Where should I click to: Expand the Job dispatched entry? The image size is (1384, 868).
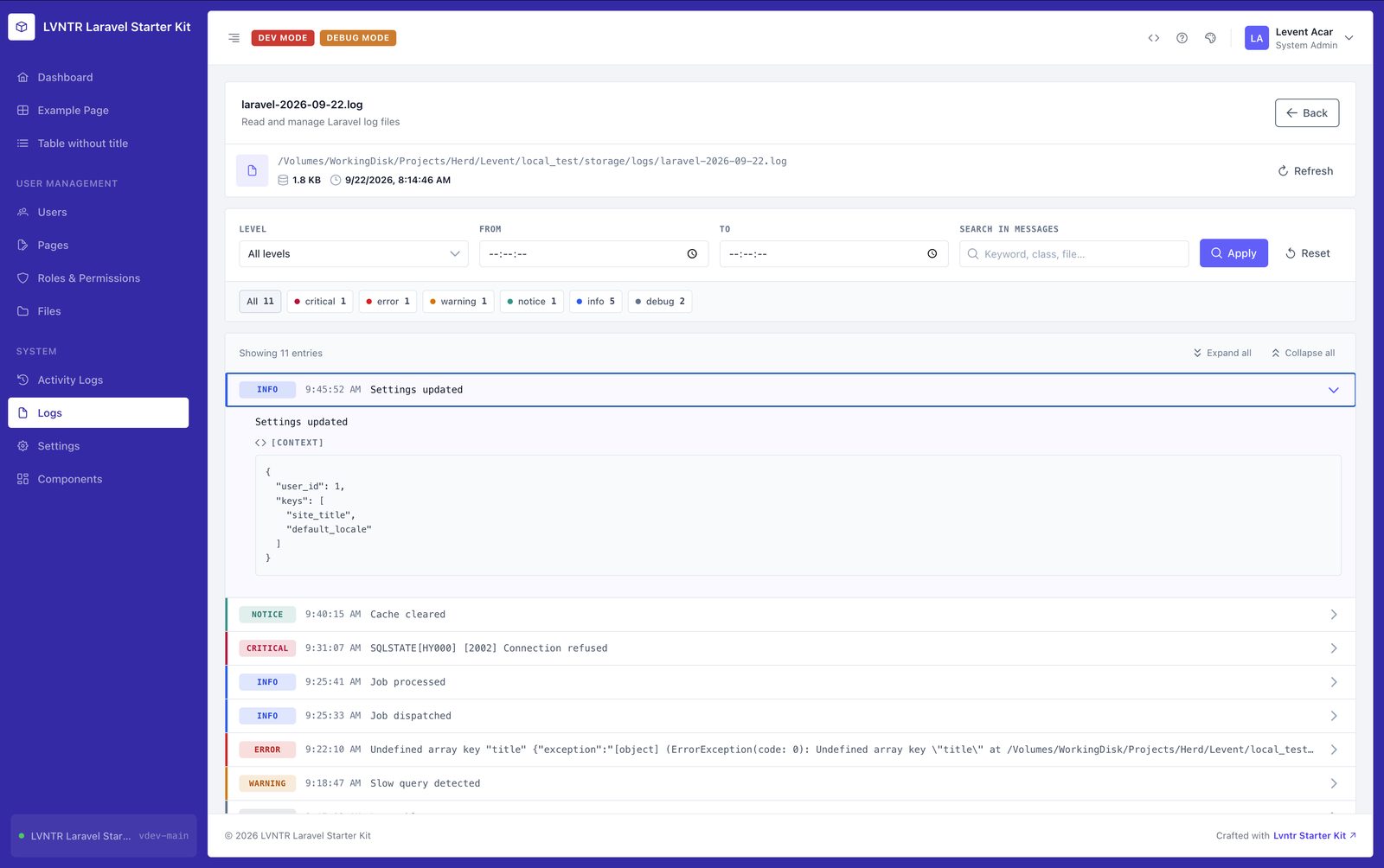[x=790, y=716]
